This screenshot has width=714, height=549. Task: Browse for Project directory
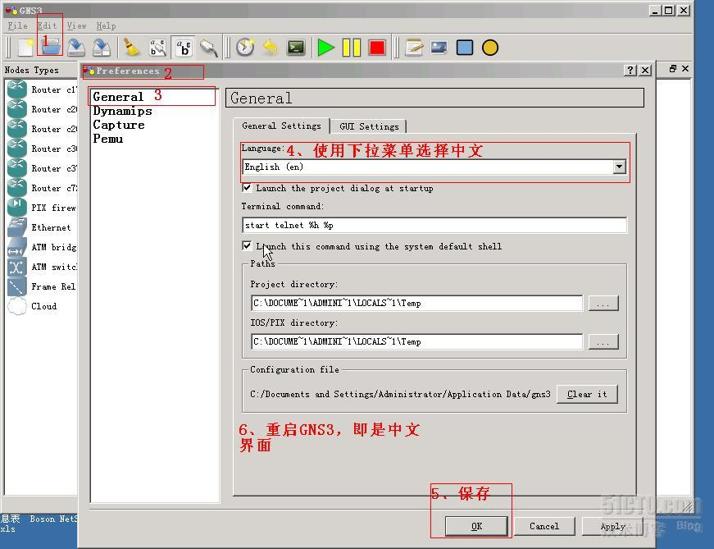click(x=603, y=303)
